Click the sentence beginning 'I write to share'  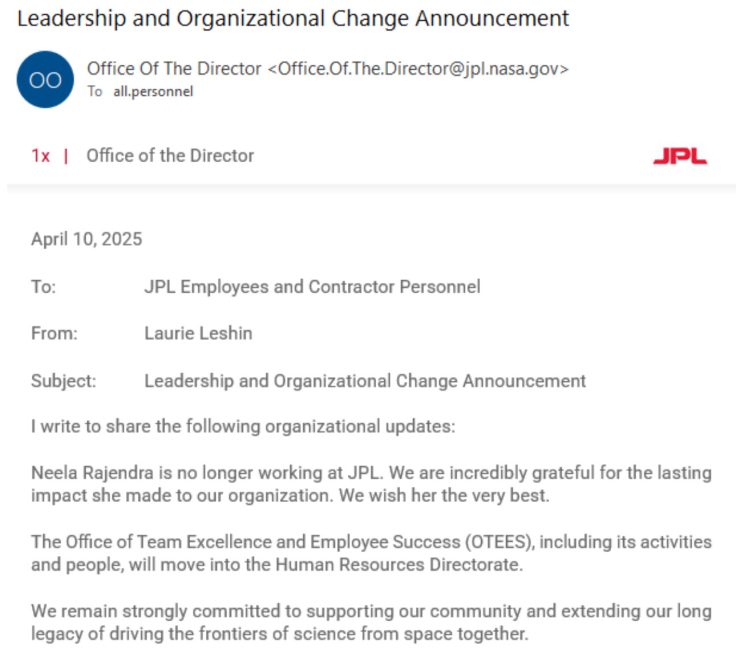coord(243,427)
